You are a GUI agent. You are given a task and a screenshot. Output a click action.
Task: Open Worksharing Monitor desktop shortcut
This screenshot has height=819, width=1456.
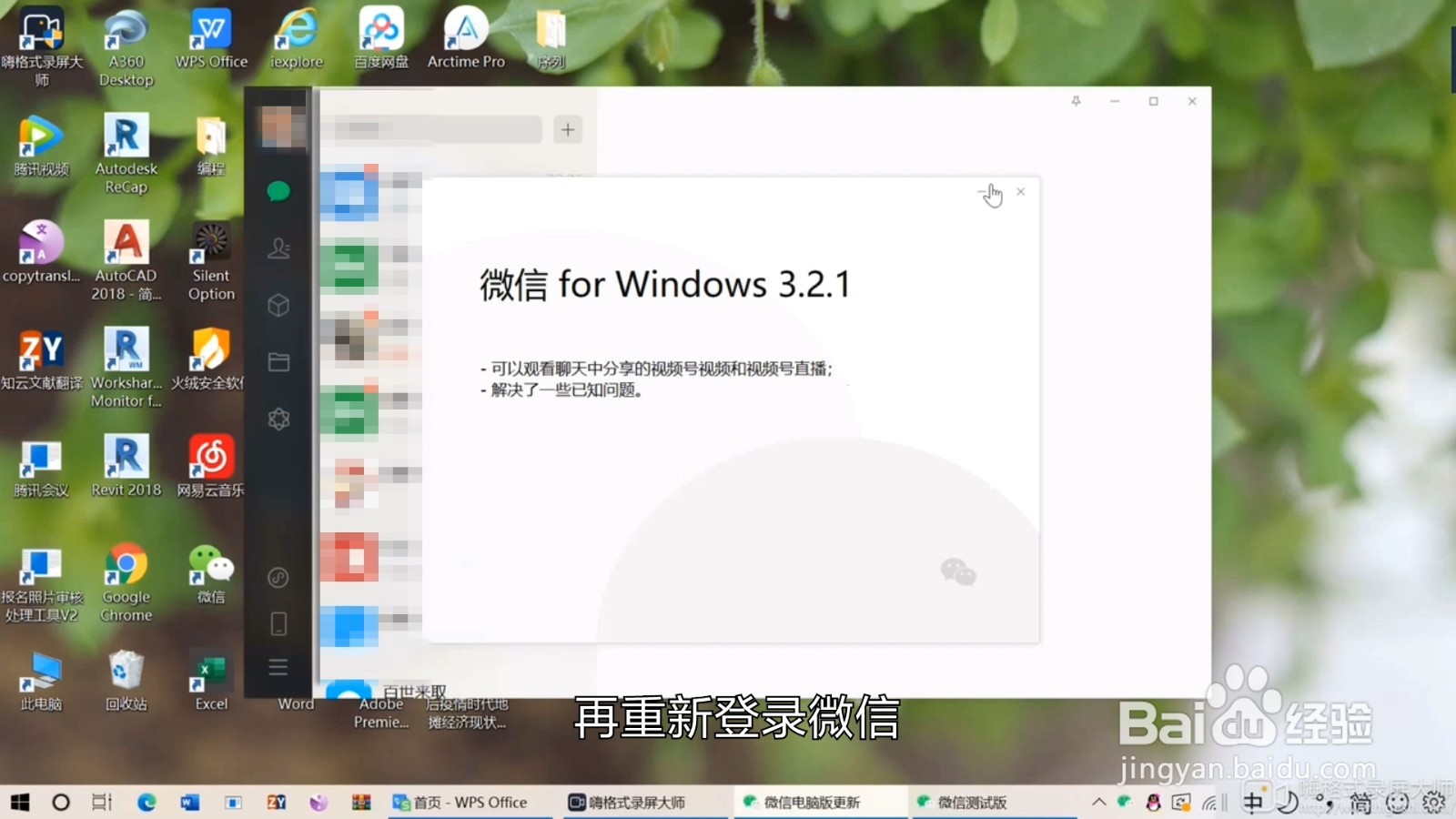click(126, 369)
